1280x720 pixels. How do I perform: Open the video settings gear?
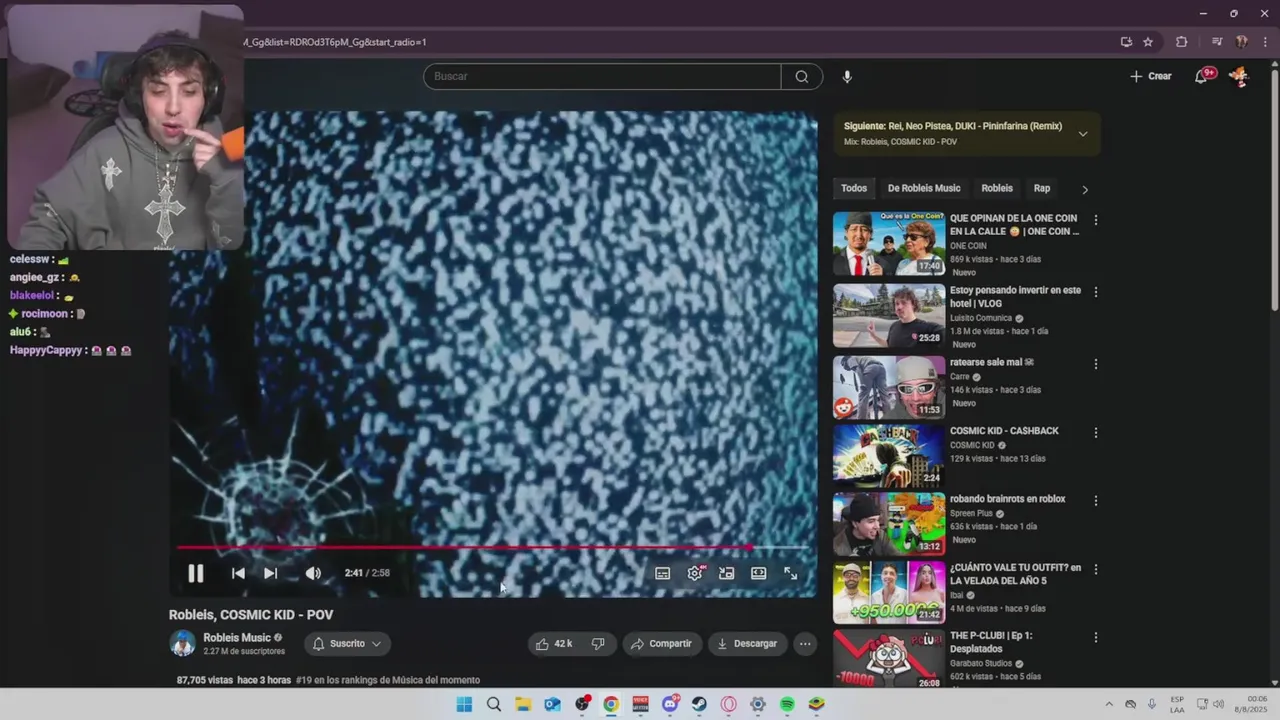tap(695, 573)
